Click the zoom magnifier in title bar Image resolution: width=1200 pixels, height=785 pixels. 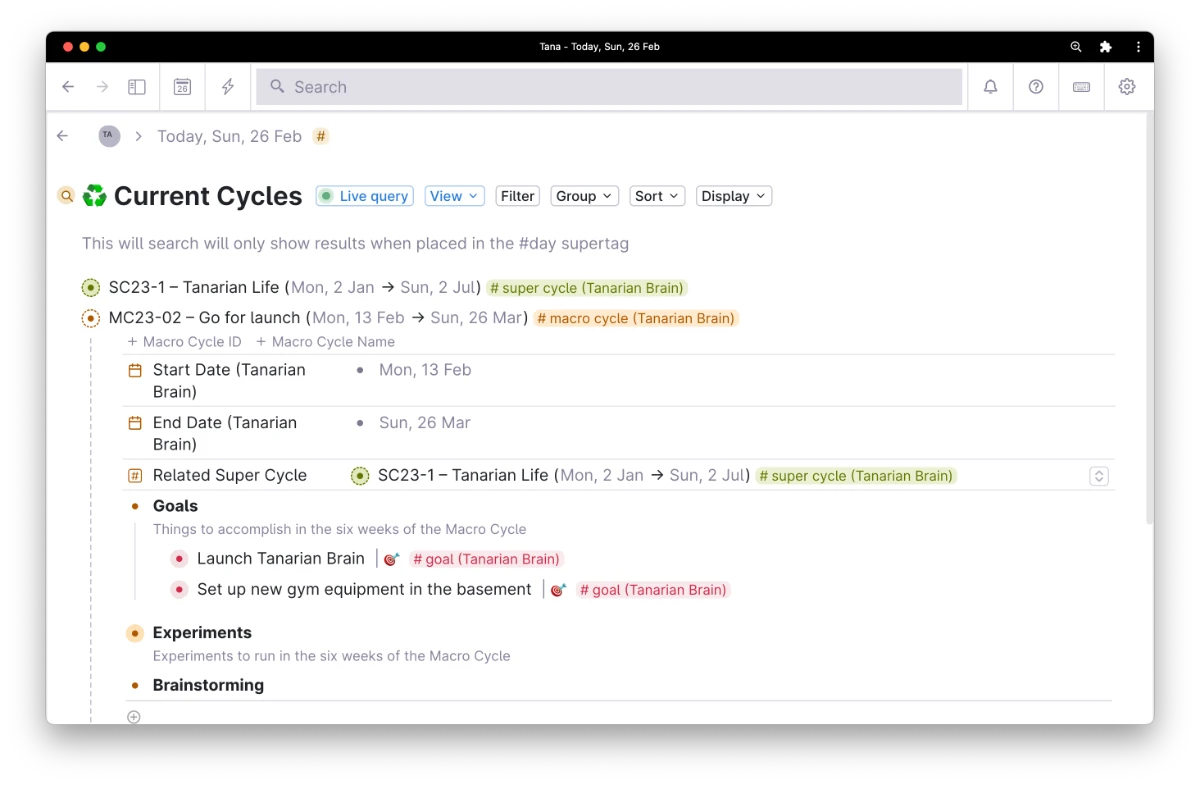click(1076, 47)
